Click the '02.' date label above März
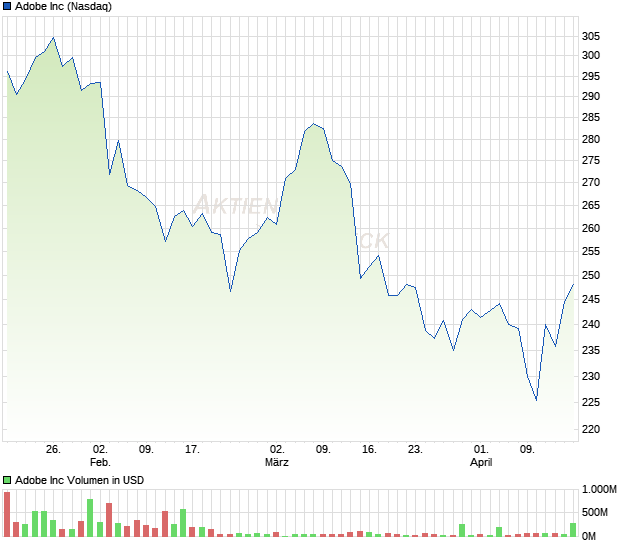The image size is (620, 546). [x=277, y=450]
